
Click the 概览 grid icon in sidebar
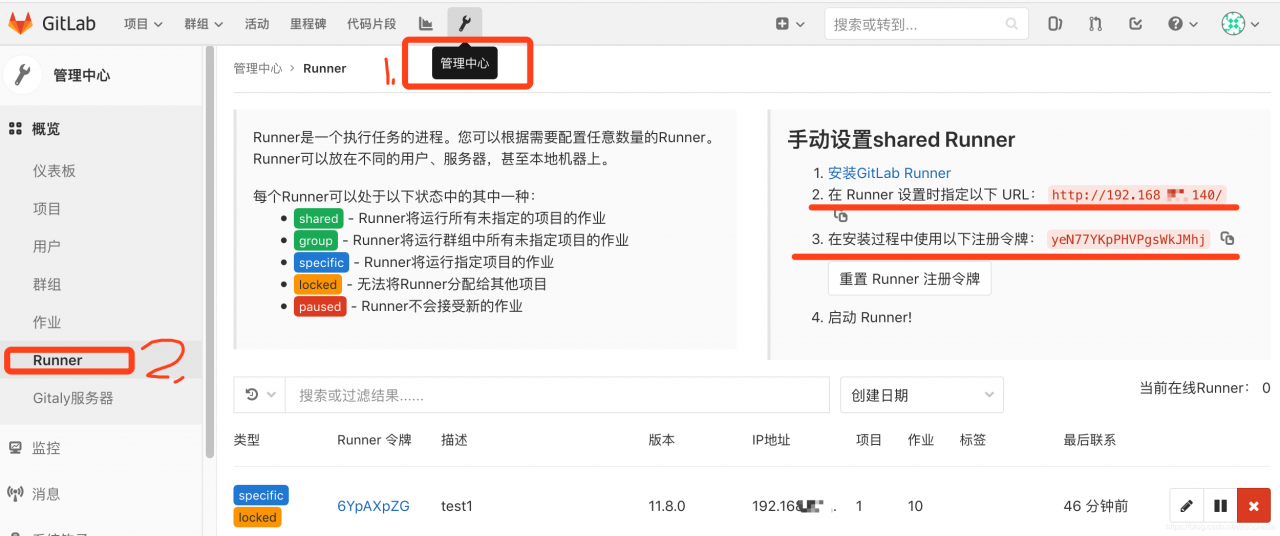[x=15, y=129]
